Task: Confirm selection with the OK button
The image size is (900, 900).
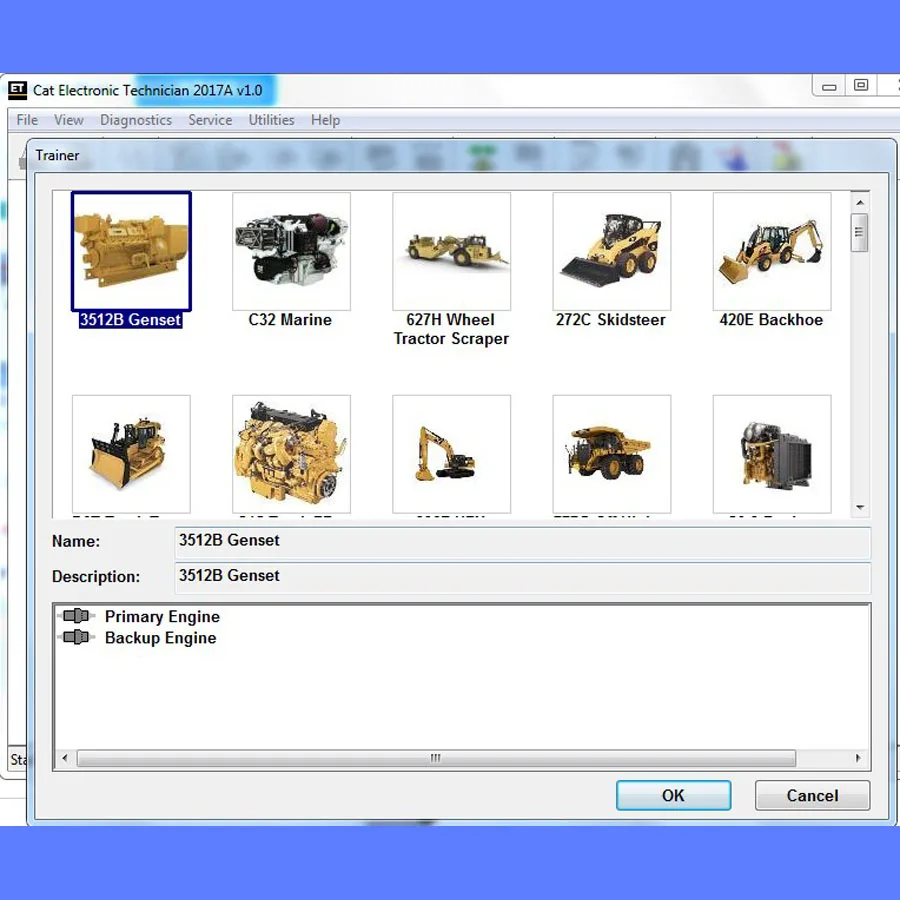Action: (673, 796)
